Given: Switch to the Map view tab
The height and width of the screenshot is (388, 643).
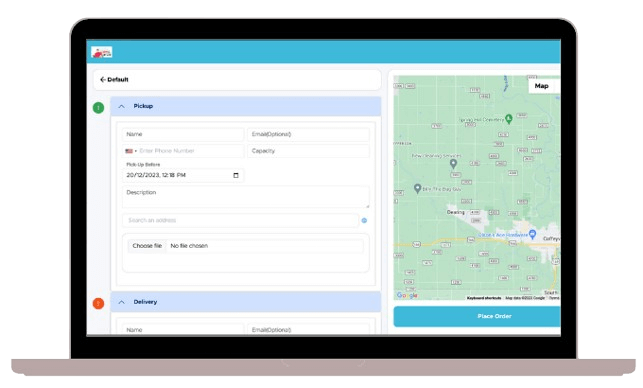Looking at the screenshot, I should pyautogui.click(x=541, y=86).
